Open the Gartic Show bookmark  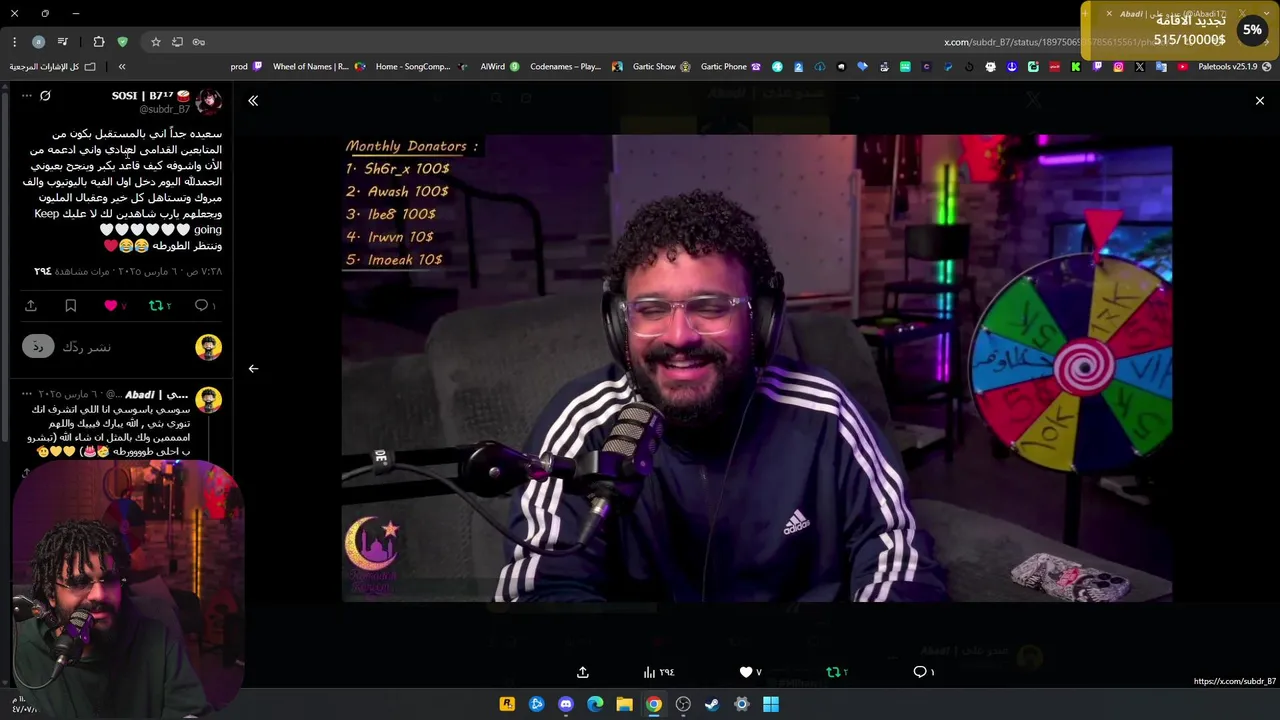pyautogui.click(x=661, y=67)
